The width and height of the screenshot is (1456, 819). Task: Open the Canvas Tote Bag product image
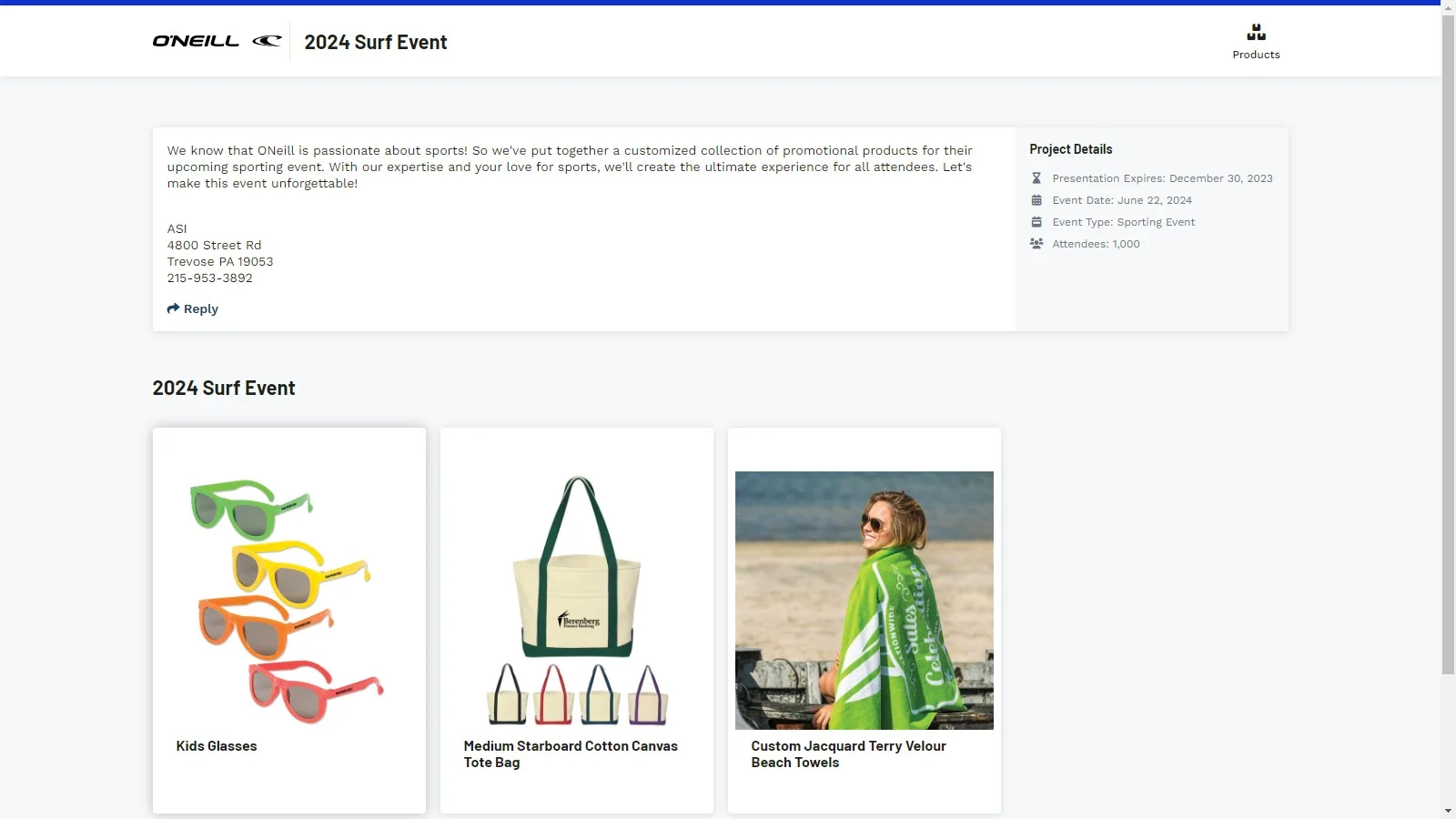tap(577, 601)
